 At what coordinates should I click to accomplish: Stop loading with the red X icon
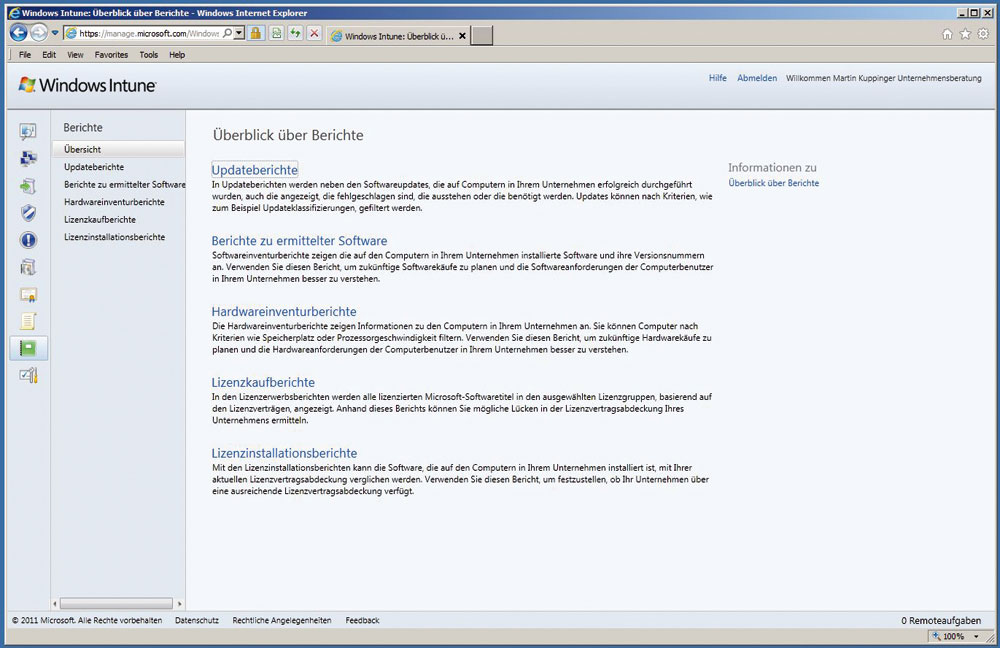[x=314, y=33]
